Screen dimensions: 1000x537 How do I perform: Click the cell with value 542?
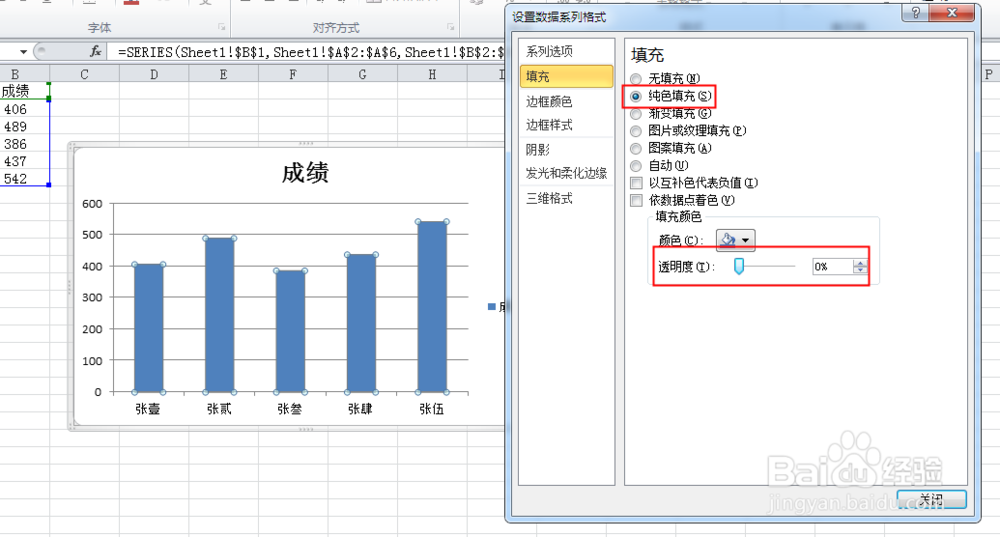click(24, 179)
